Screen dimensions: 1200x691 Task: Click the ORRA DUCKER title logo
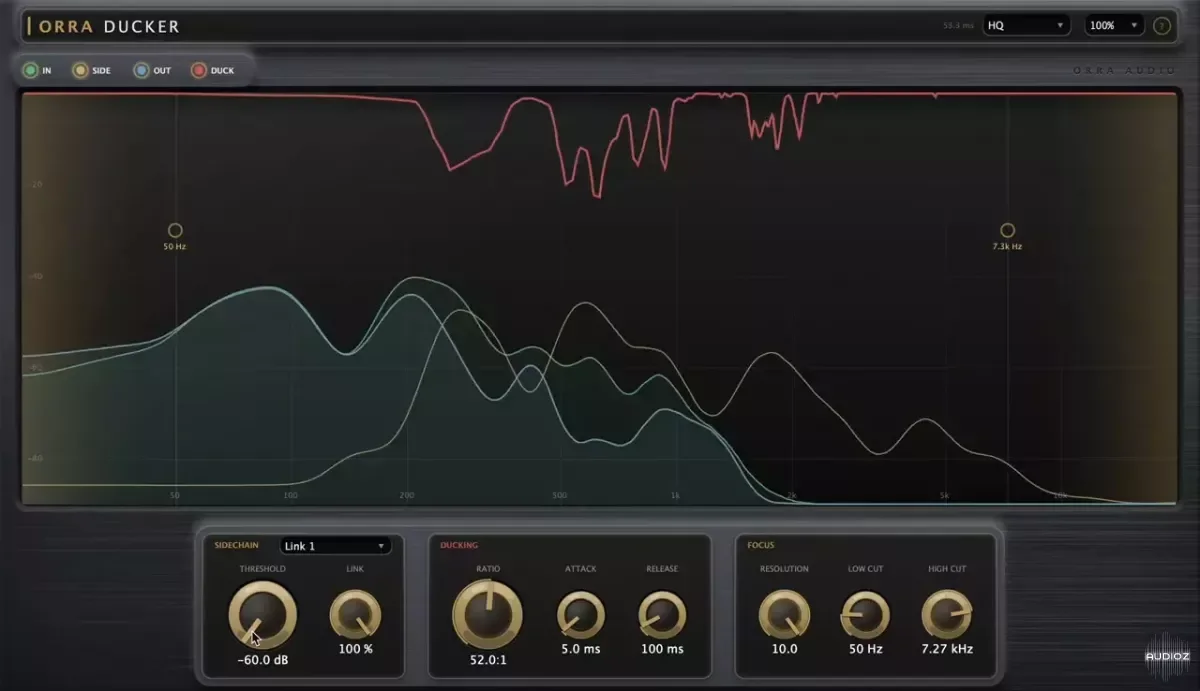tap(105, 26)
